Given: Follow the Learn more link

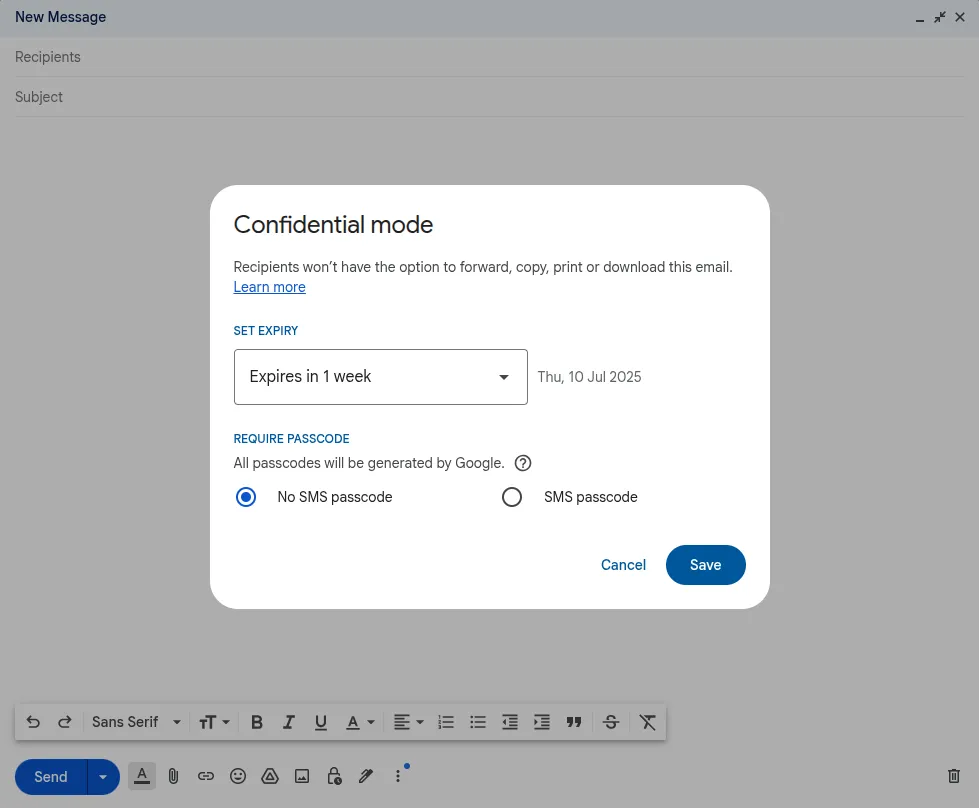Looking at the screenshot, I should (x=270, y=287).
